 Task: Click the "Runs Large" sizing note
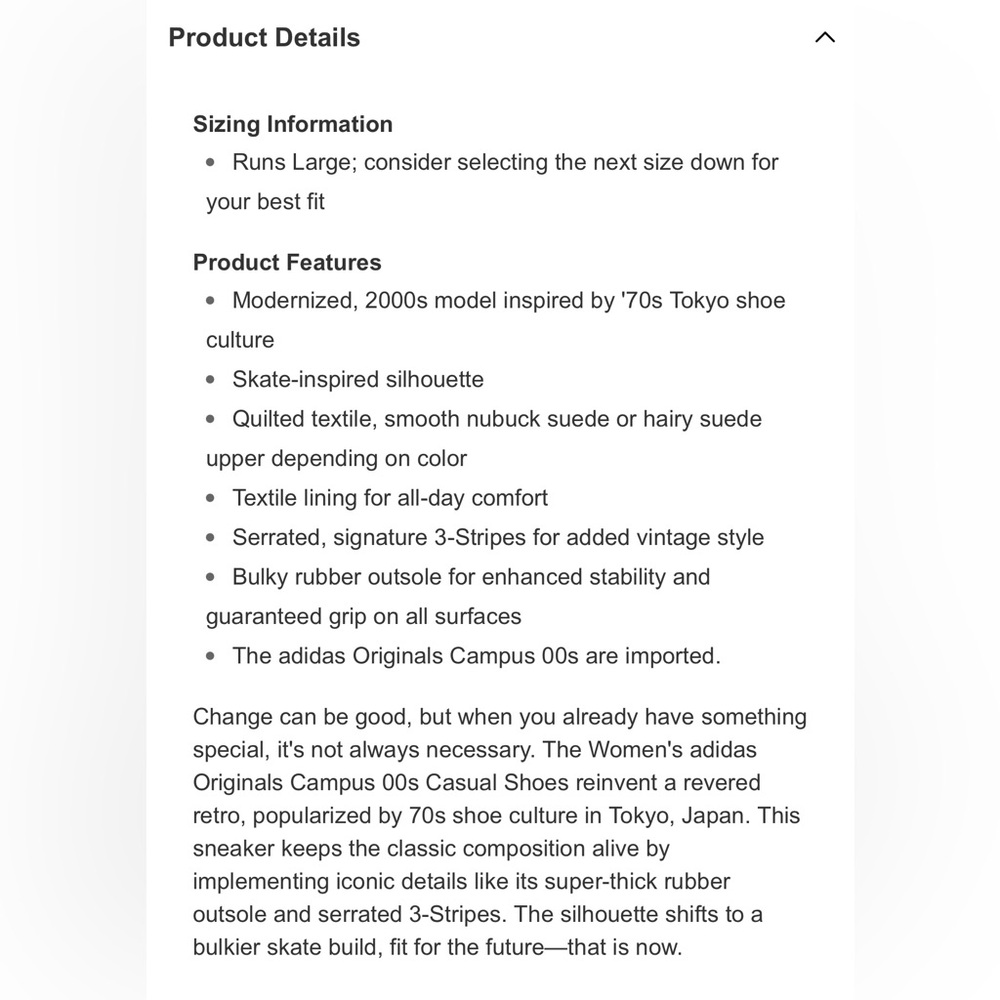505,162
